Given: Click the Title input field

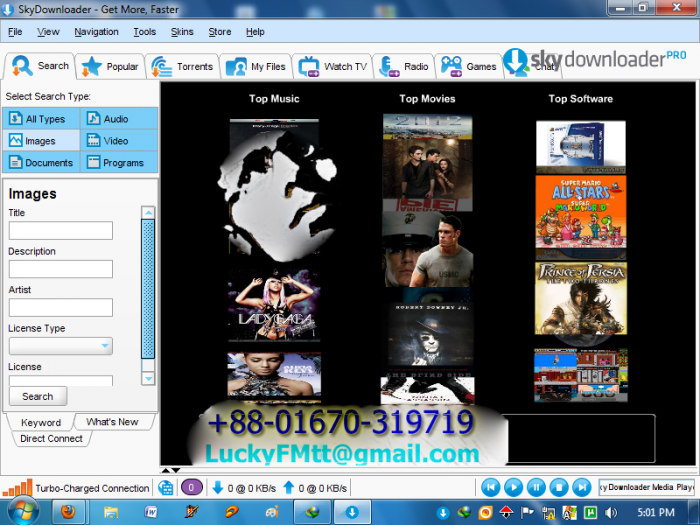Looking at the screenshot, I should click(x=61, y=230).
